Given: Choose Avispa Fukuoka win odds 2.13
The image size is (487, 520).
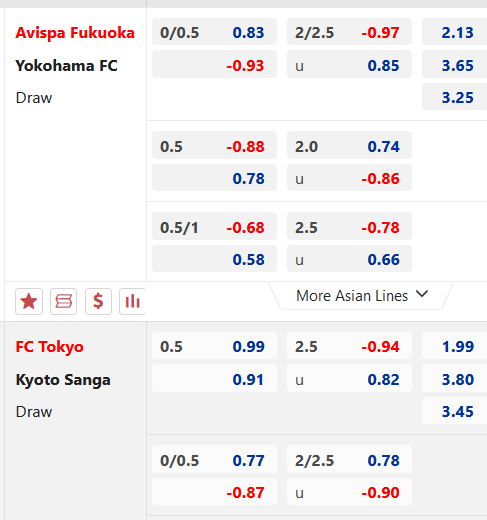Looking at the screenshot, I should (455, 32).
